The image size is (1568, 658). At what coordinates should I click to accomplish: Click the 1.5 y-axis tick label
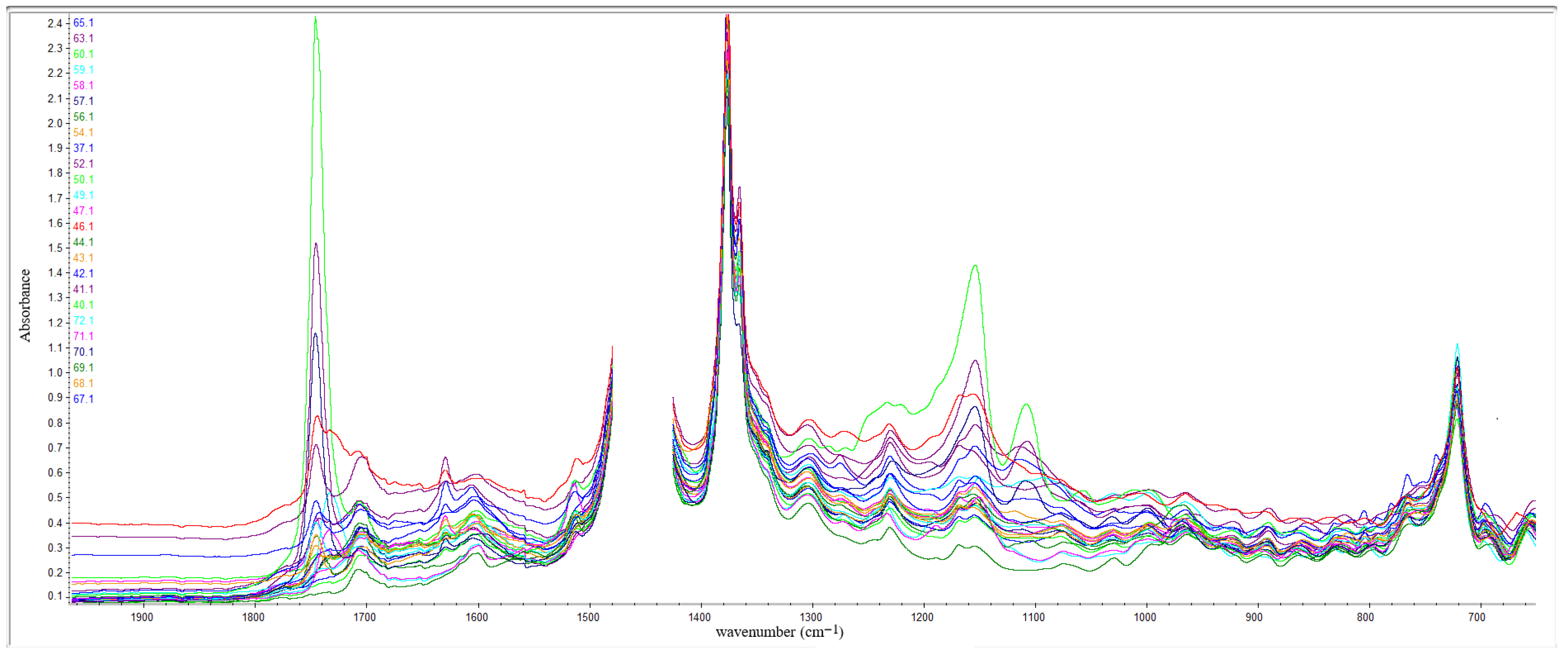tap(55, 248)
